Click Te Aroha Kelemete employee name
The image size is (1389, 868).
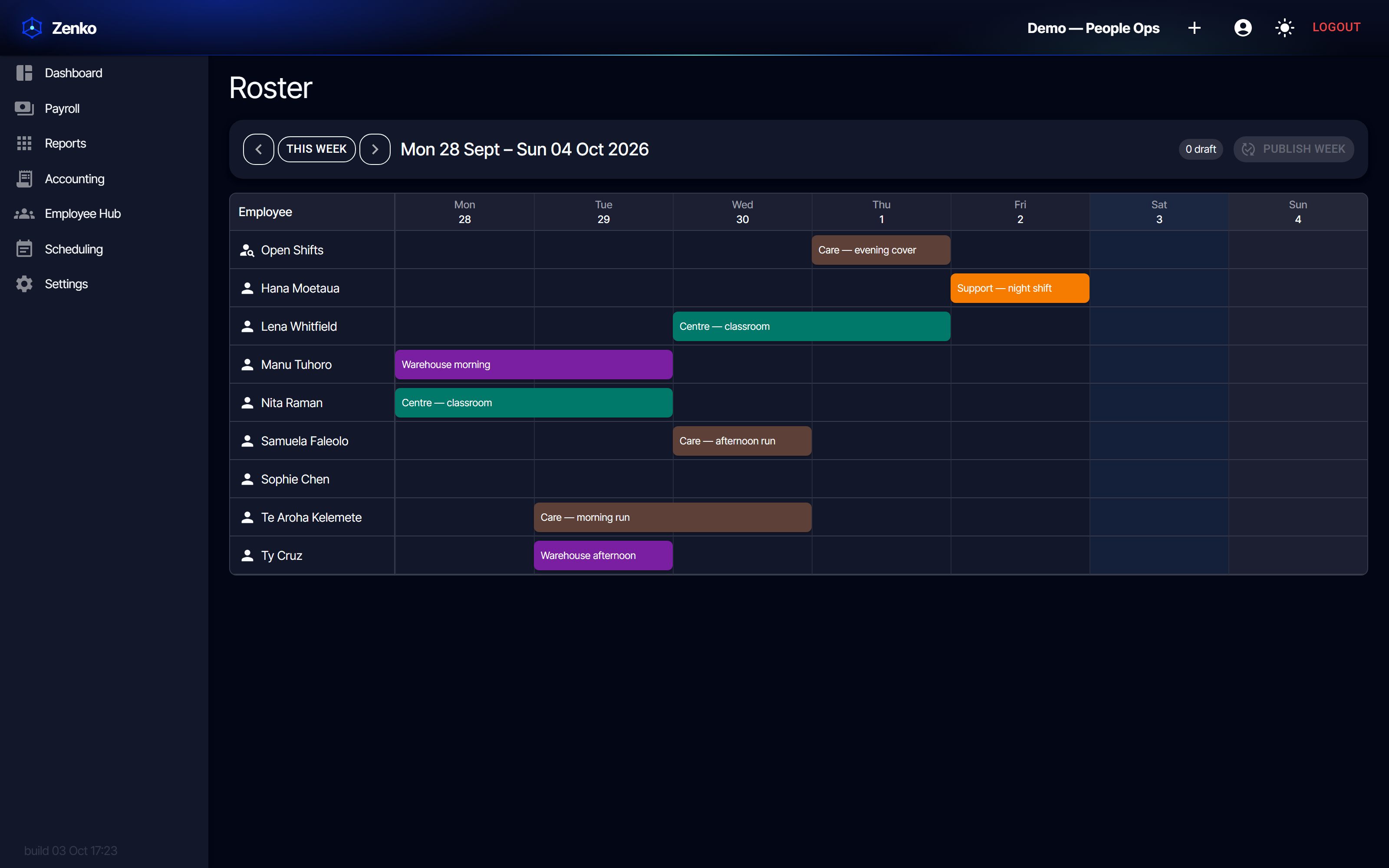click(x=312, y=517)
